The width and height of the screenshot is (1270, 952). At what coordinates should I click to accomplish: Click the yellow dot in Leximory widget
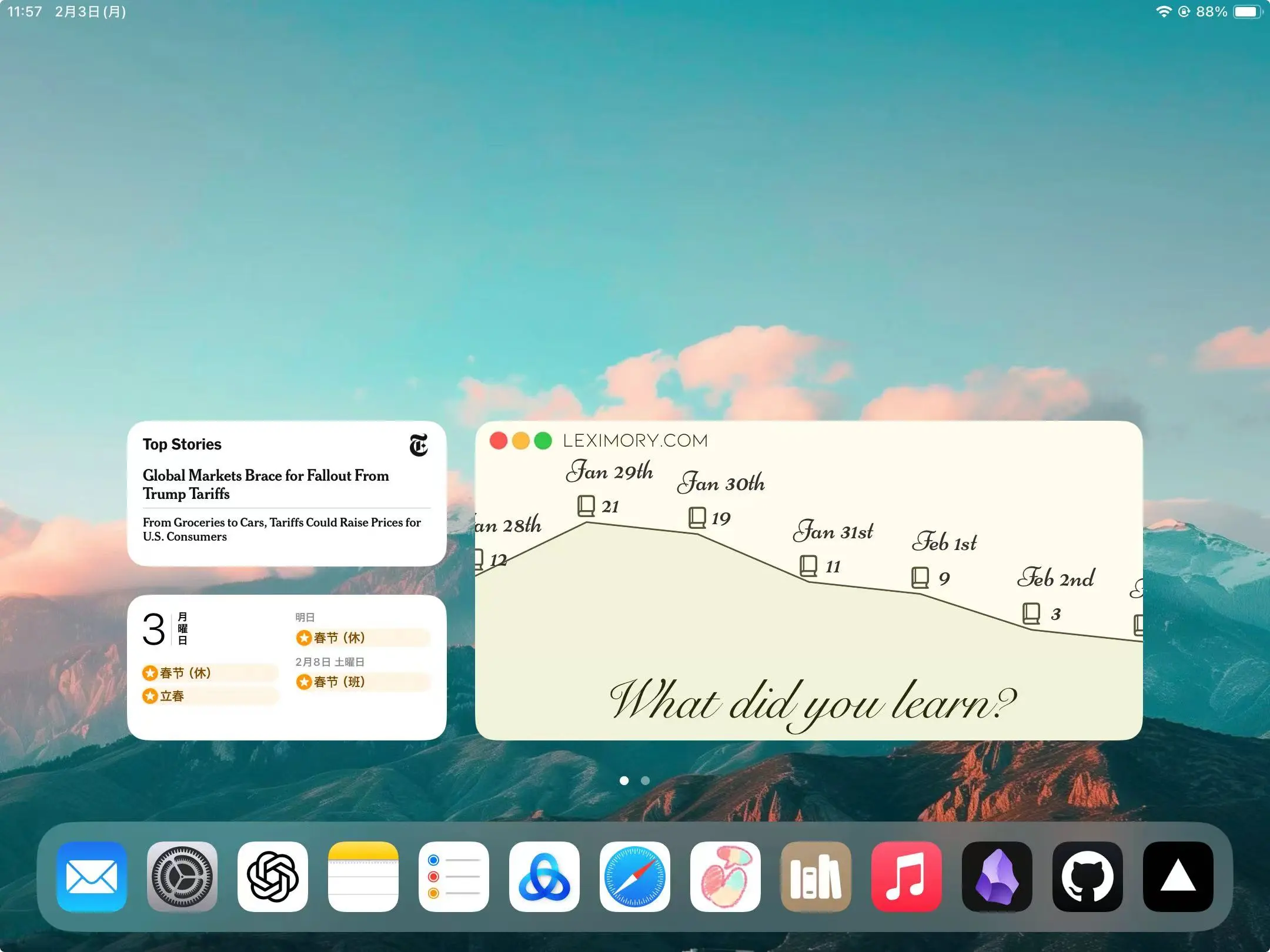[521, 441]
